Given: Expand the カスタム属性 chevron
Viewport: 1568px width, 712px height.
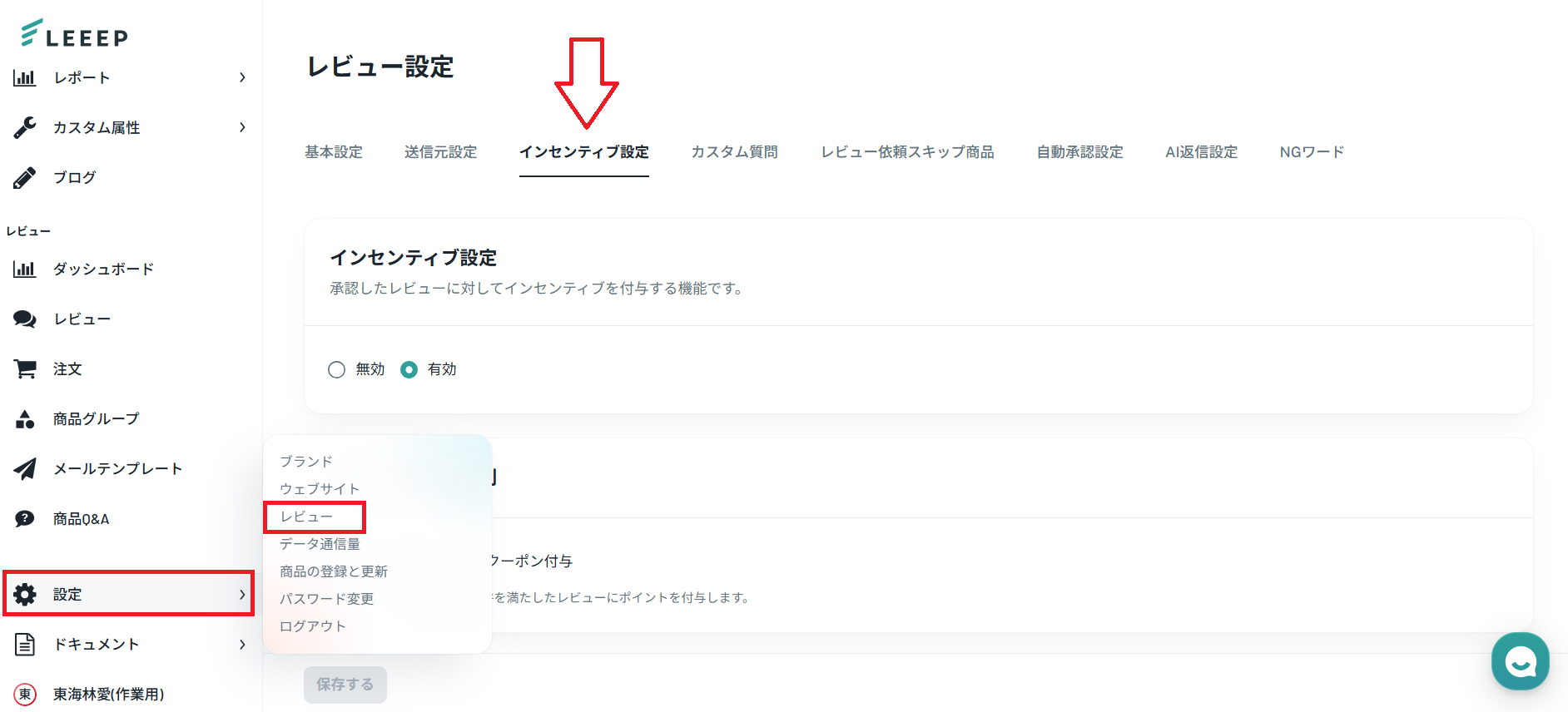Looking at the screenshot, I should click(x=242, y=127).
